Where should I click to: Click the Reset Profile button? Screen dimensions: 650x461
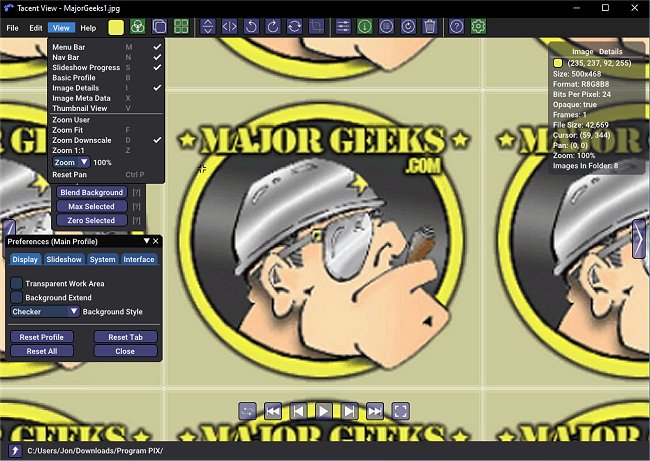(x=41, y=337)
